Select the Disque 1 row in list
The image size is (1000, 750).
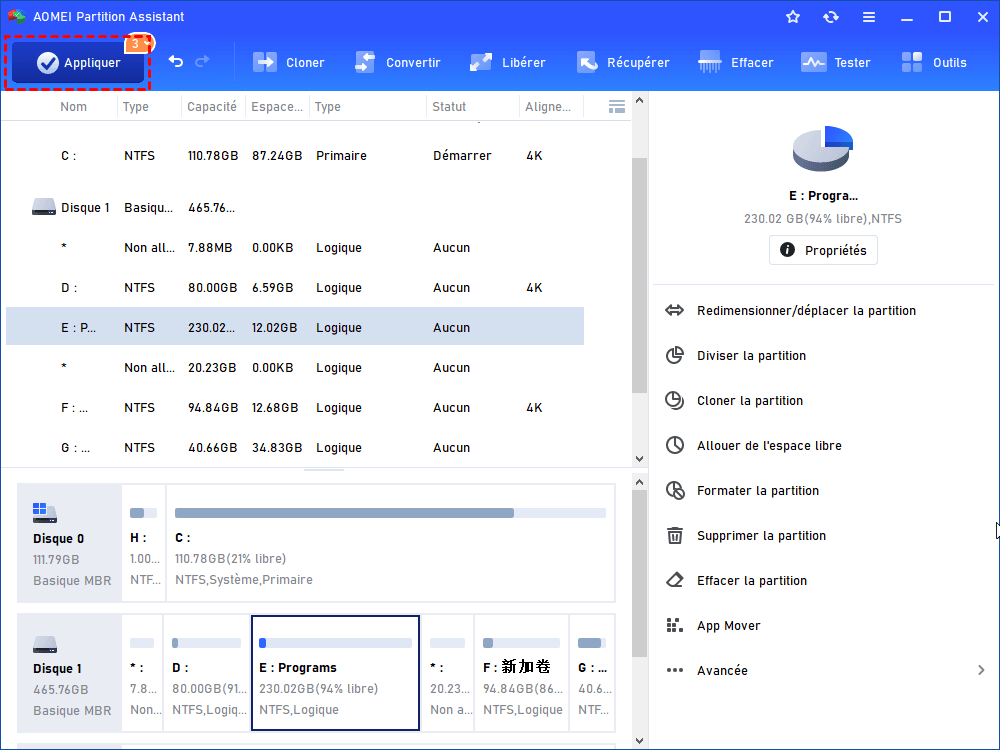295,208
